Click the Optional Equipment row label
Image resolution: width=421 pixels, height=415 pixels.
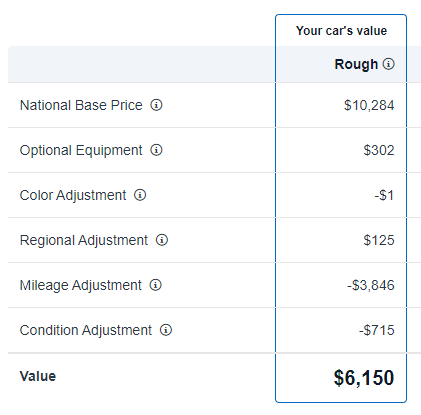pos(81,150)
